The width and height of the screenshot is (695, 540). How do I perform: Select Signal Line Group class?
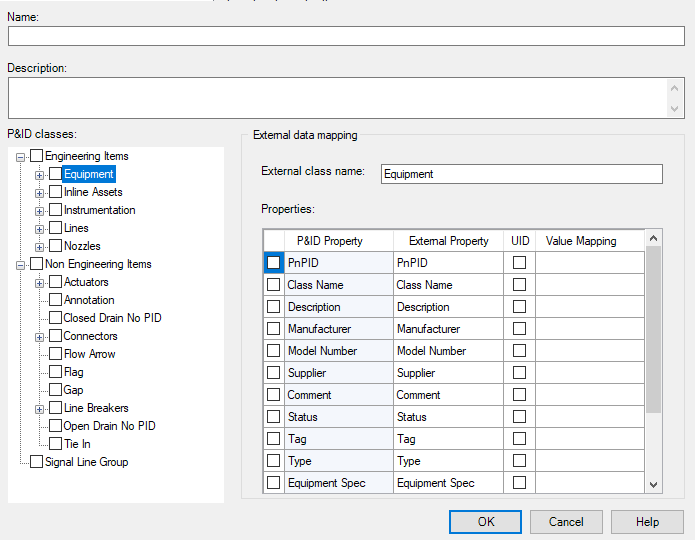(x=86, y=462)
